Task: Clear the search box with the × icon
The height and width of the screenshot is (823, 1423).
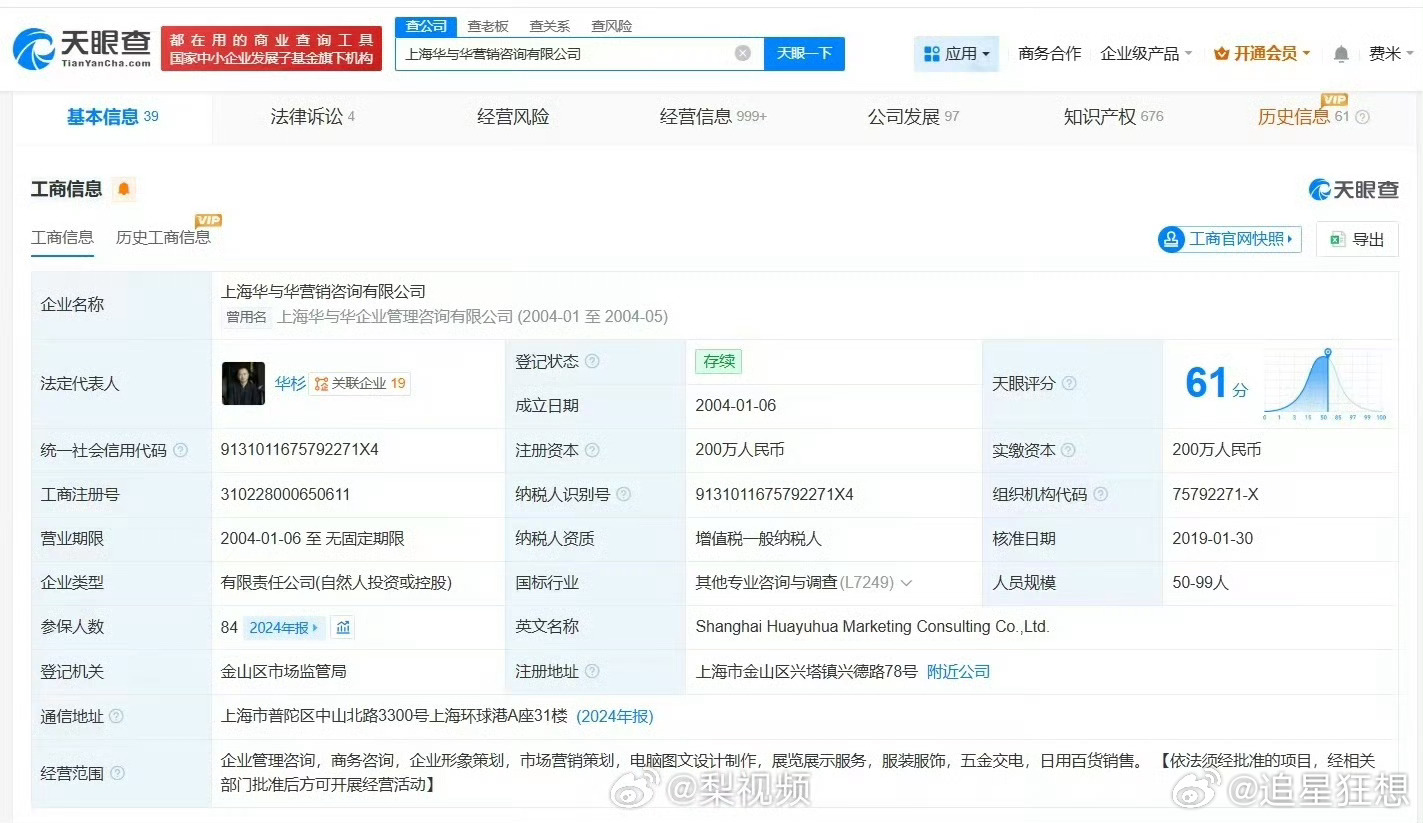Action: (742, 54)
